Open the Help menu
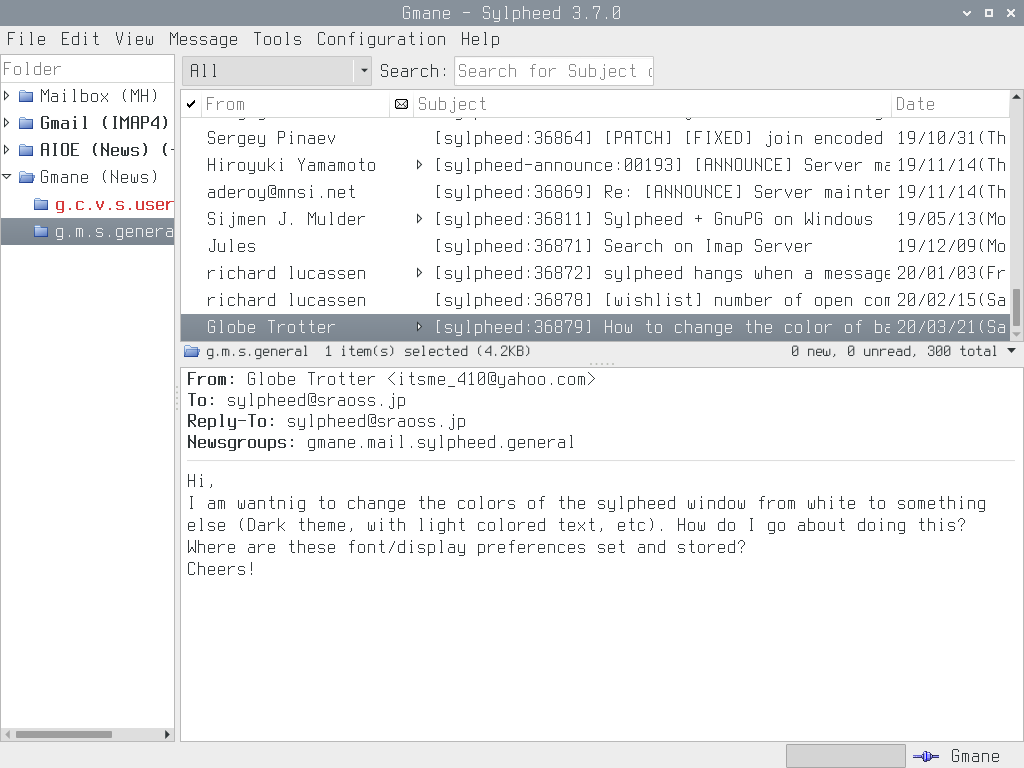 pos(480,39)
